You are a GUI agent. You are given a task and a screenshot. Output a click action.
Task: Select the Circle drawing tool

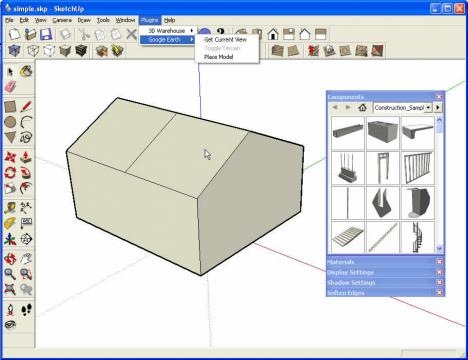10,122
